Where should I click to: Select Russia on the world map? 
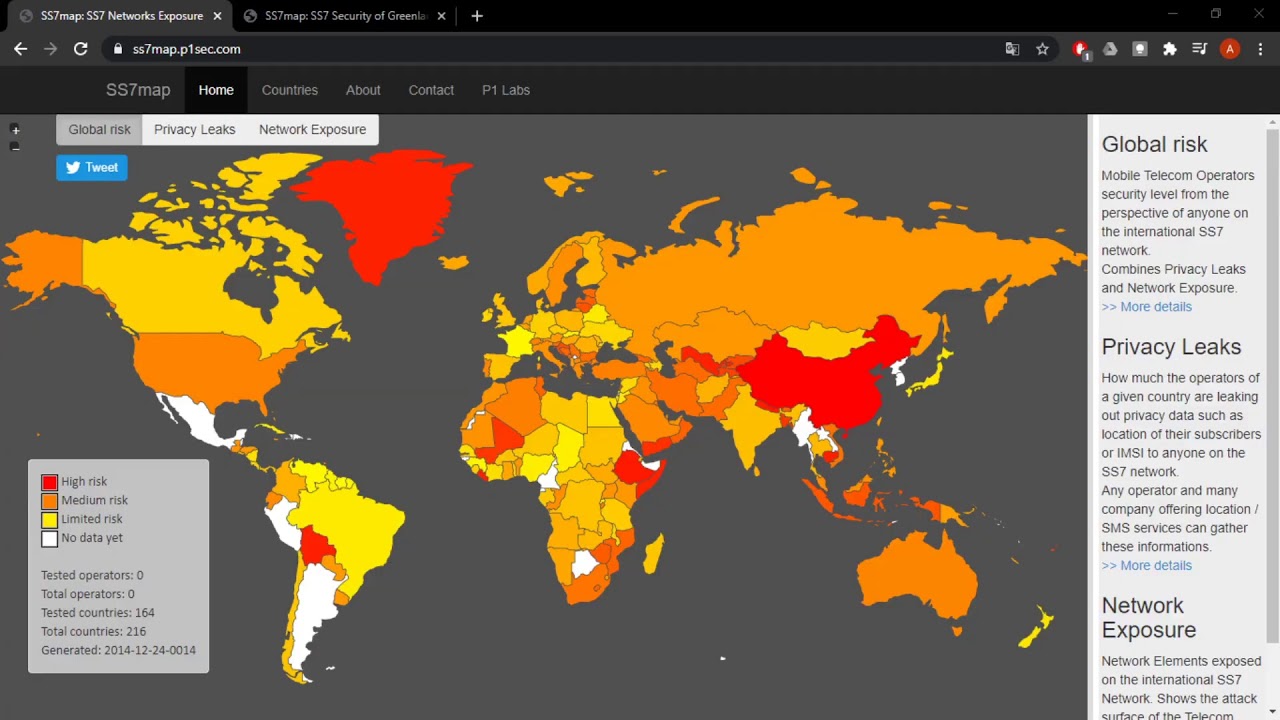coord(800,260)
